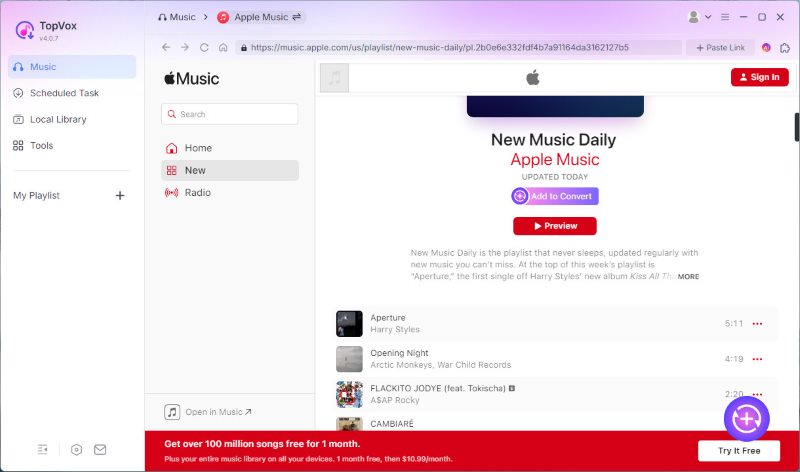Click the red Sign In button
Image resolution: width=800 pixels, height=472 pixels.
pos(759,77)
